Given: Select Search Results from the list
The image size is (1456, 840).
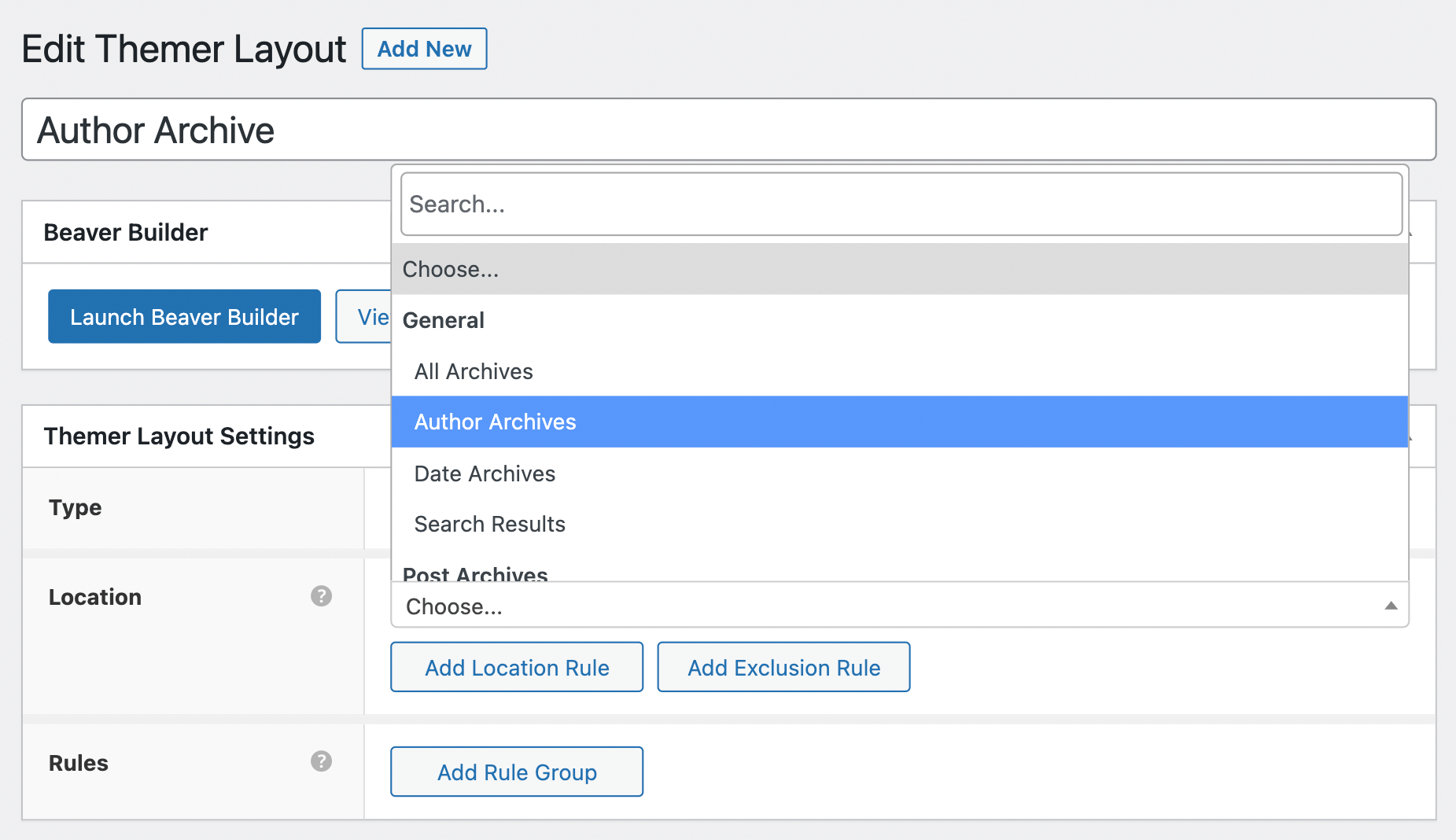Looking at the screenshot, I should [489, 524].
